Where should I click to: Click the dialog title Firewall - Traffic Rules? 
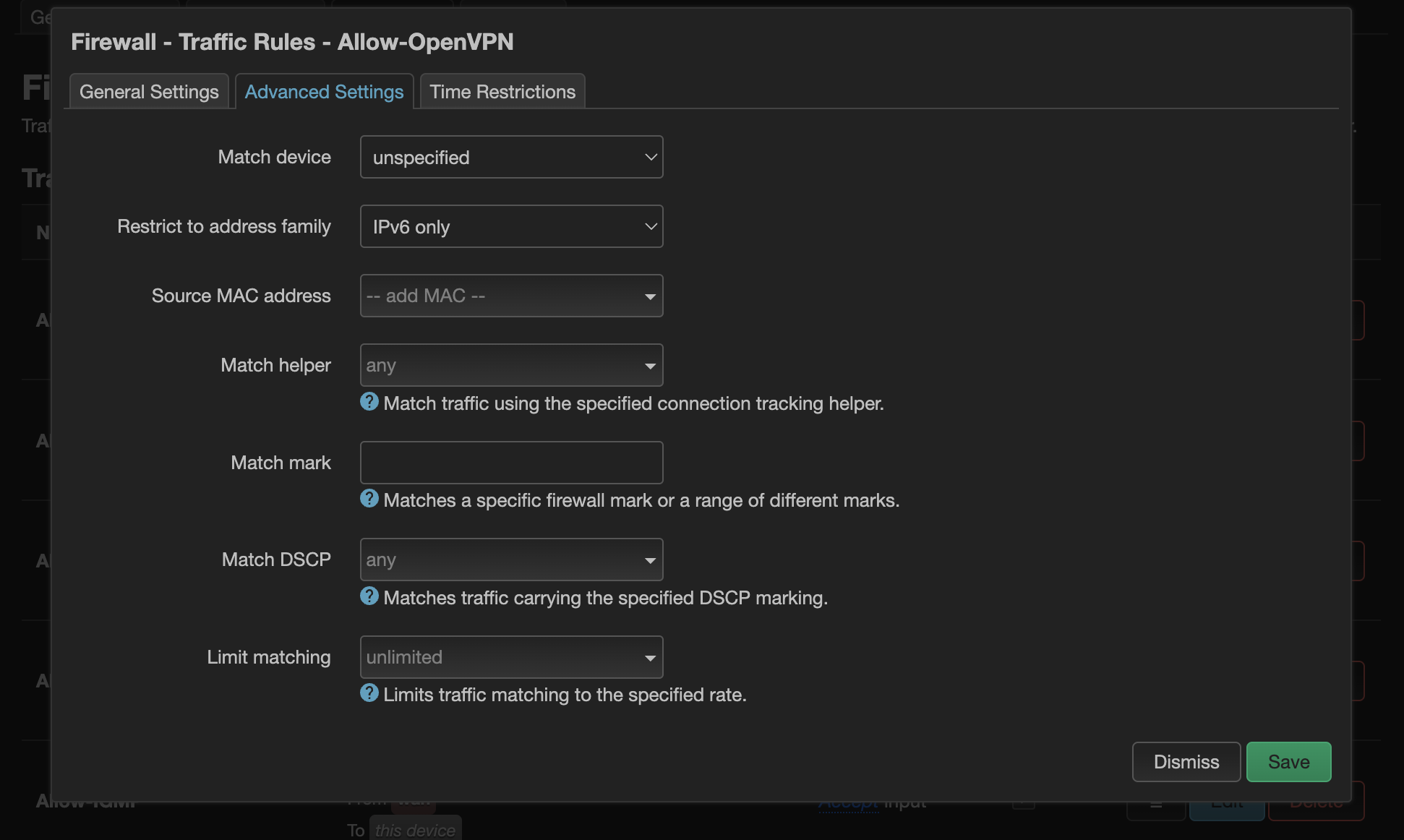click(x=292, y=42)
